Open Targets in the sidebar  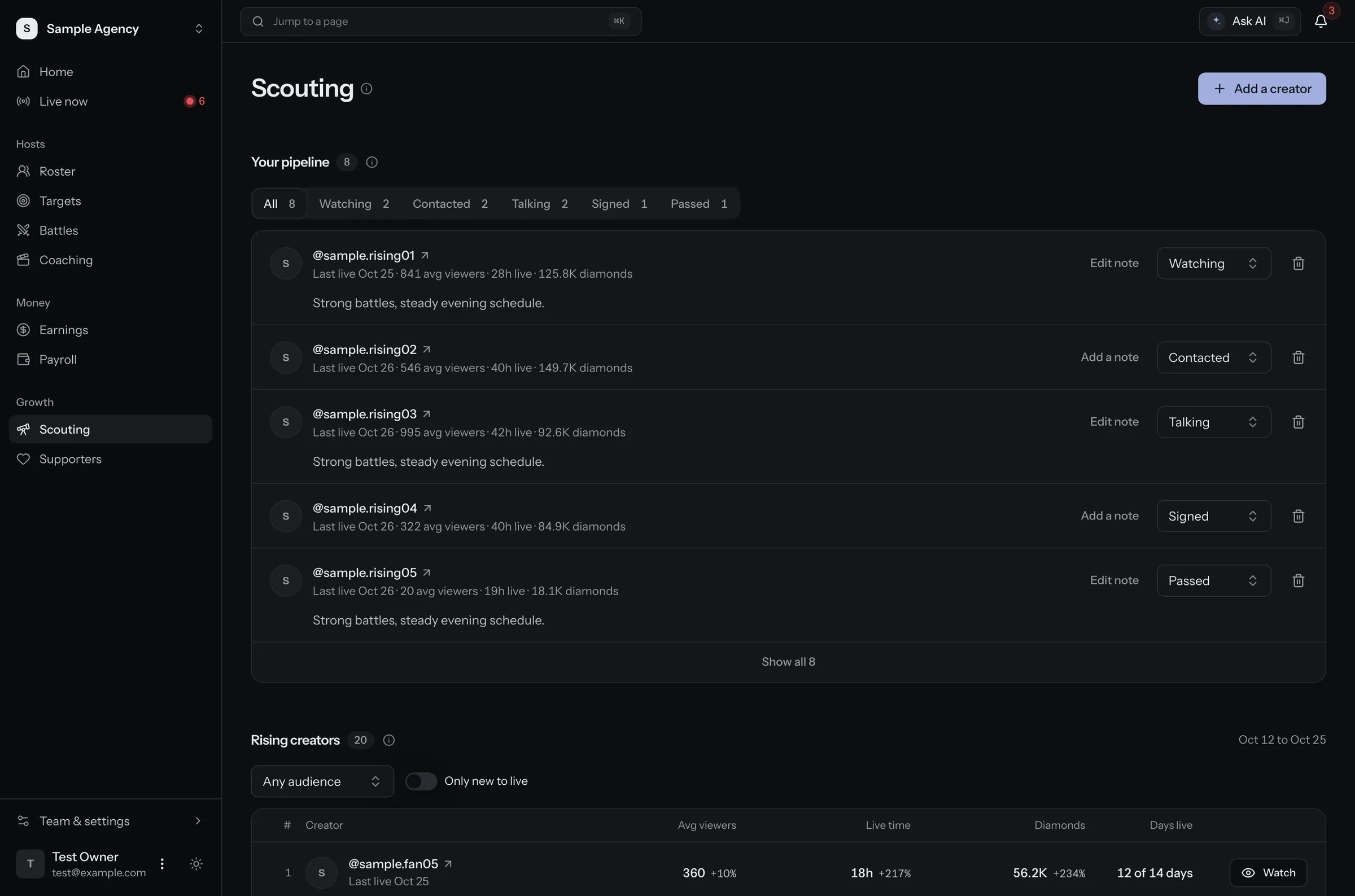click(111, 201)
